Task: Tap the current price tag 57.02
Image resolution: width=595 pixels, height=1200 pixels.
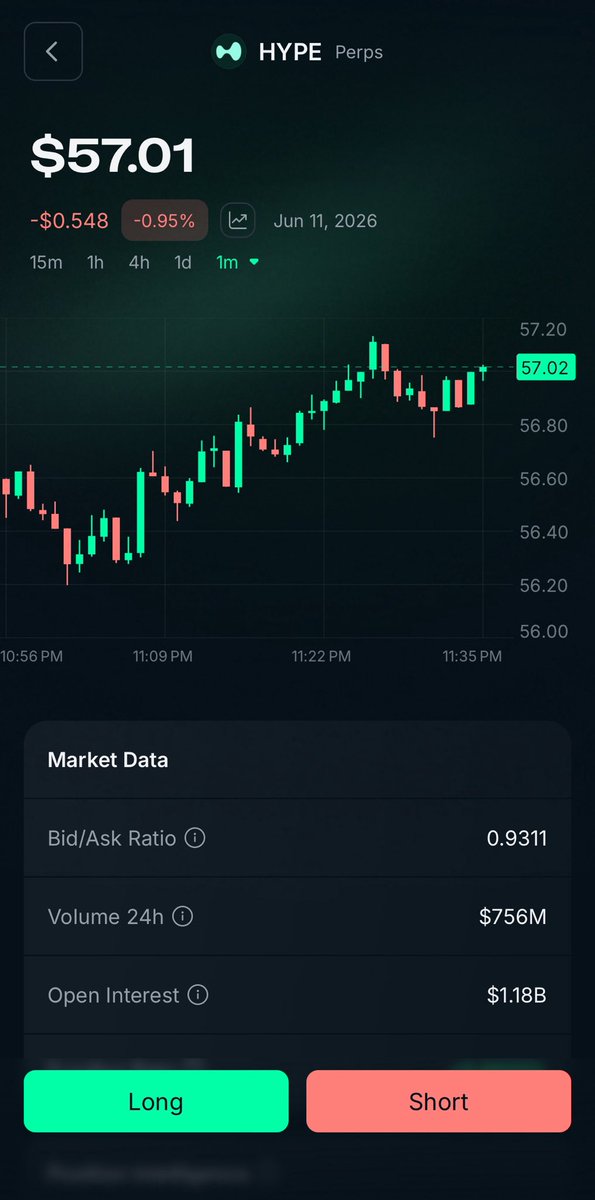Action: (x=544, y=368)
